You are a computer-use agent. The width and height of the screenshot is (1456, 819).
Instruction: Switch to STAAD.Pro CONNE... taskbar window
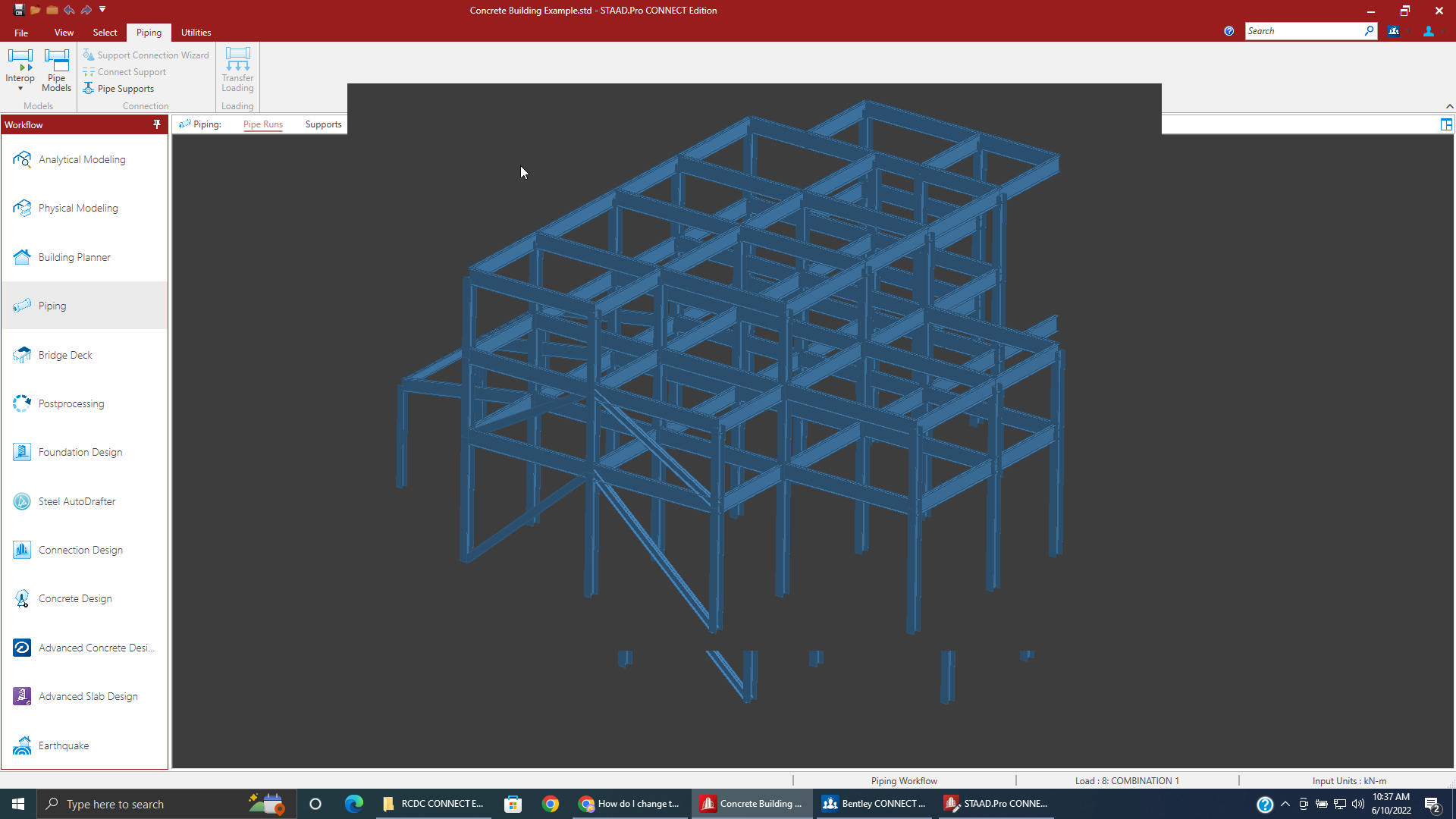[x=996, y=804]
